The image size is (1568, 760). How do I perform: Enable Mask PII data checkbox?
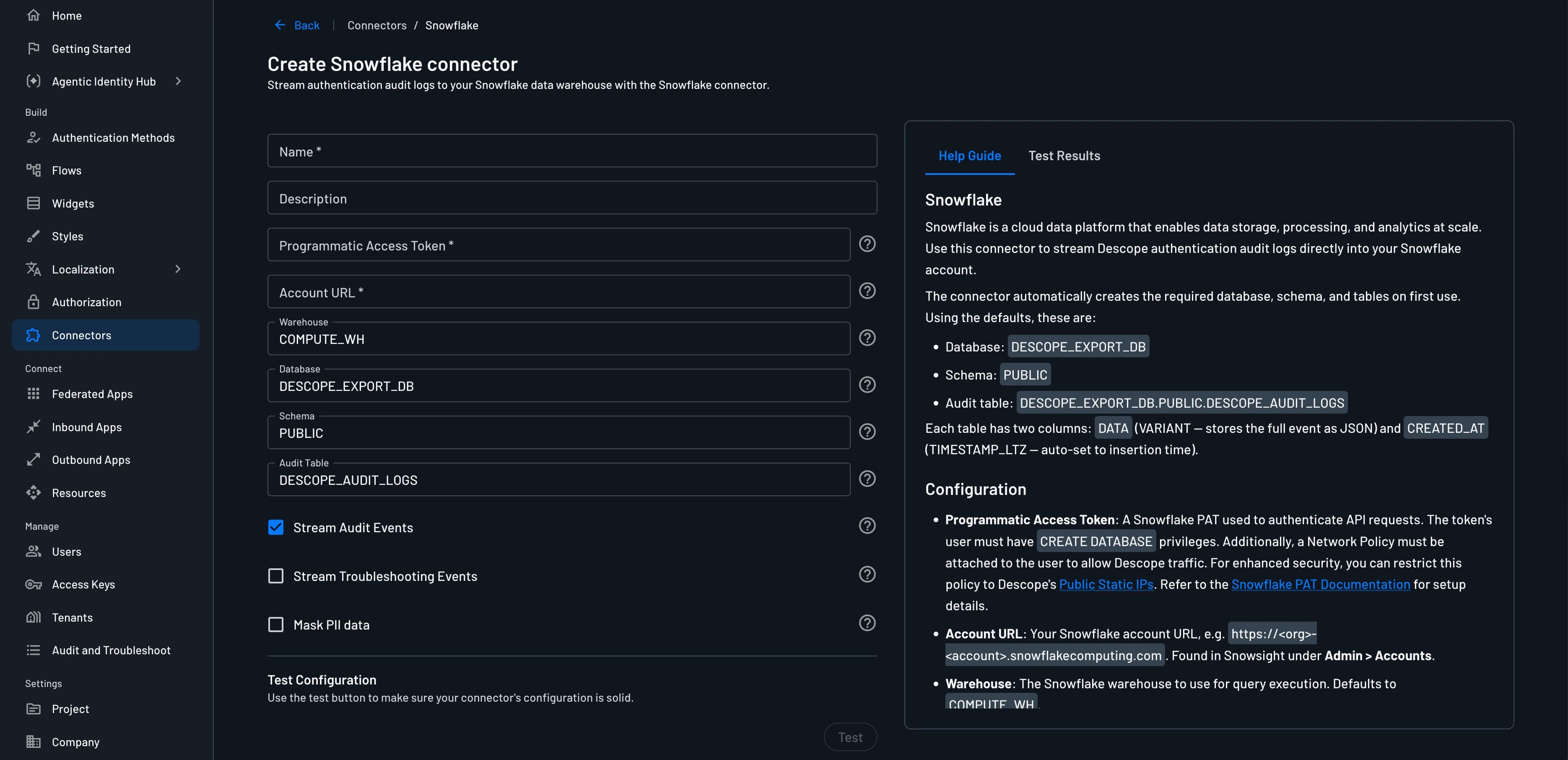coord(276,625)
